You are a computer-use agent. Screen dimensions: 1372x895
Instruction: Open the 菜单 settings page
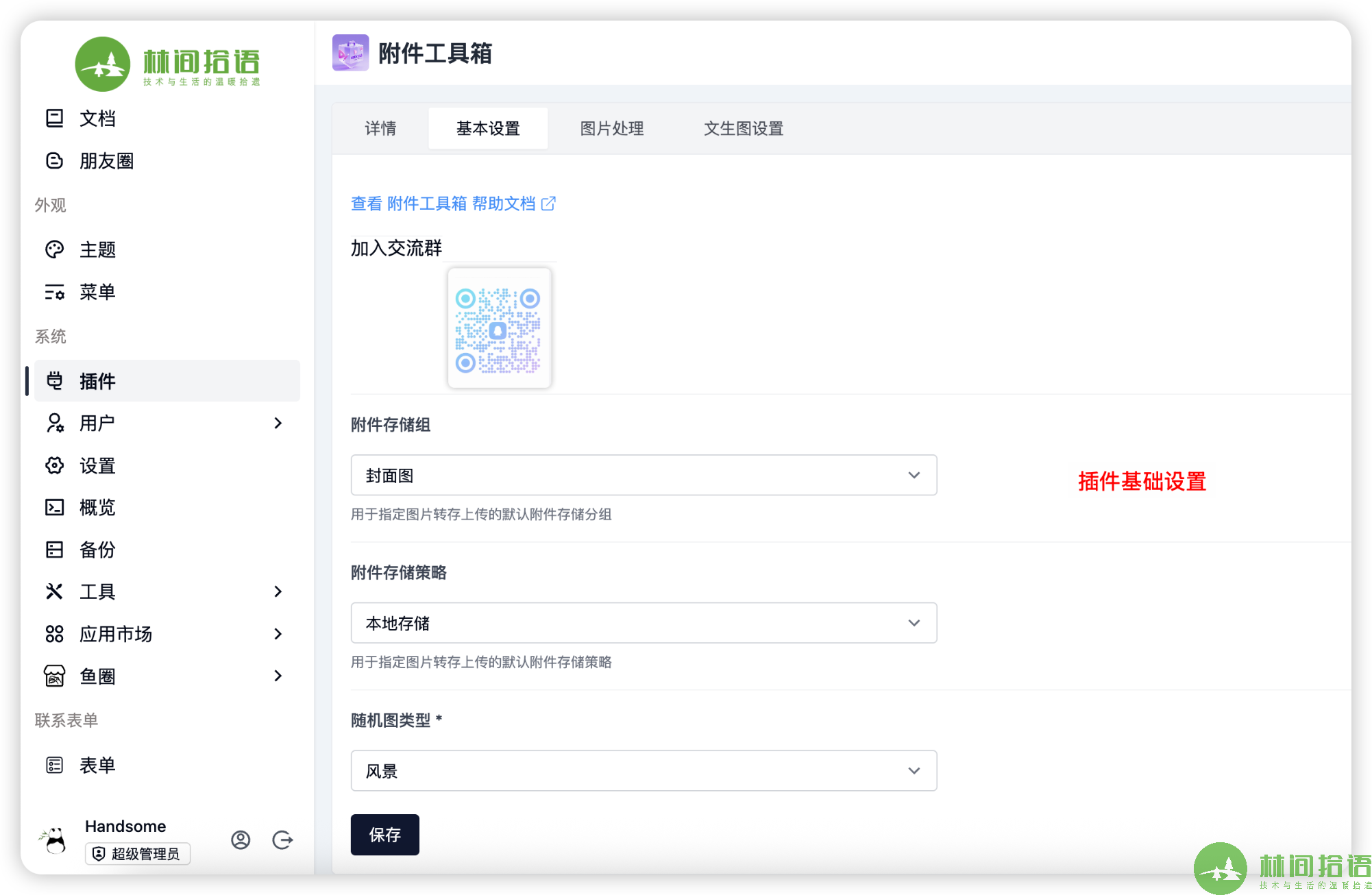pyautogui.click(x=97, y=292)
